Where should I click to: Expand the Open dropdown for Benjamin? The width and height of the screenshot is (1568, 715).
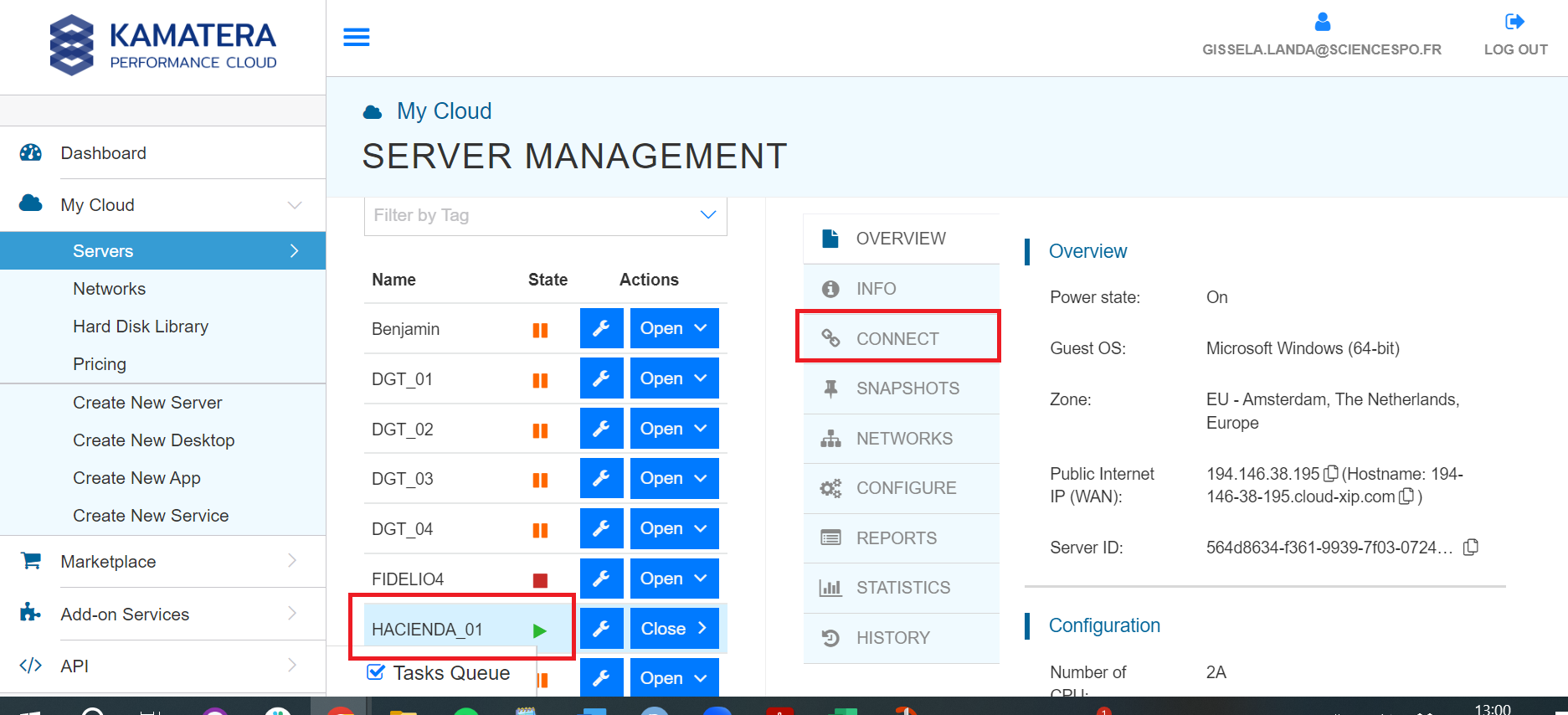[x=674, y=328]
